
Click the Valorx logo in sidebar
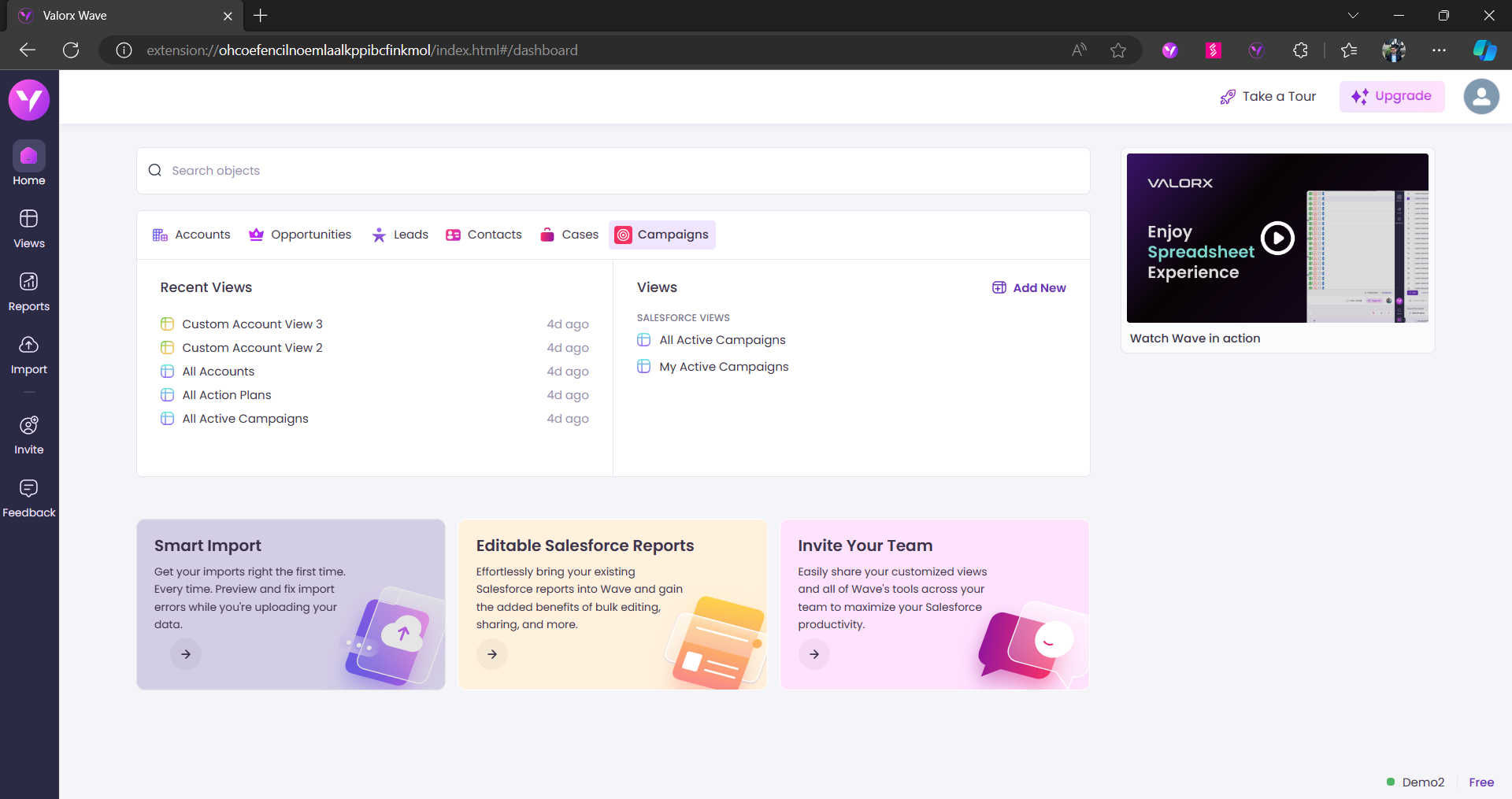point(29,100)
